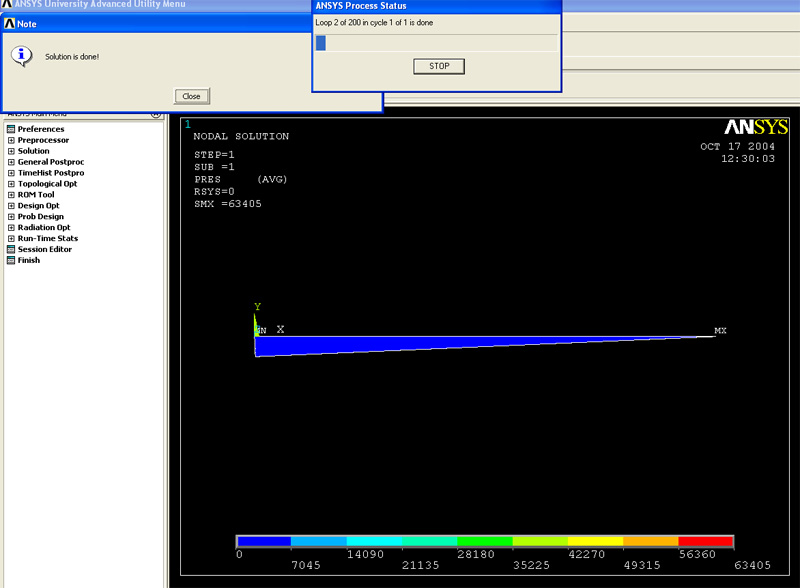This screenshot has height=588, width=800.
Task: Click the teal-green legend swatch
Action: pyautogui.click(x=430, y=541)
